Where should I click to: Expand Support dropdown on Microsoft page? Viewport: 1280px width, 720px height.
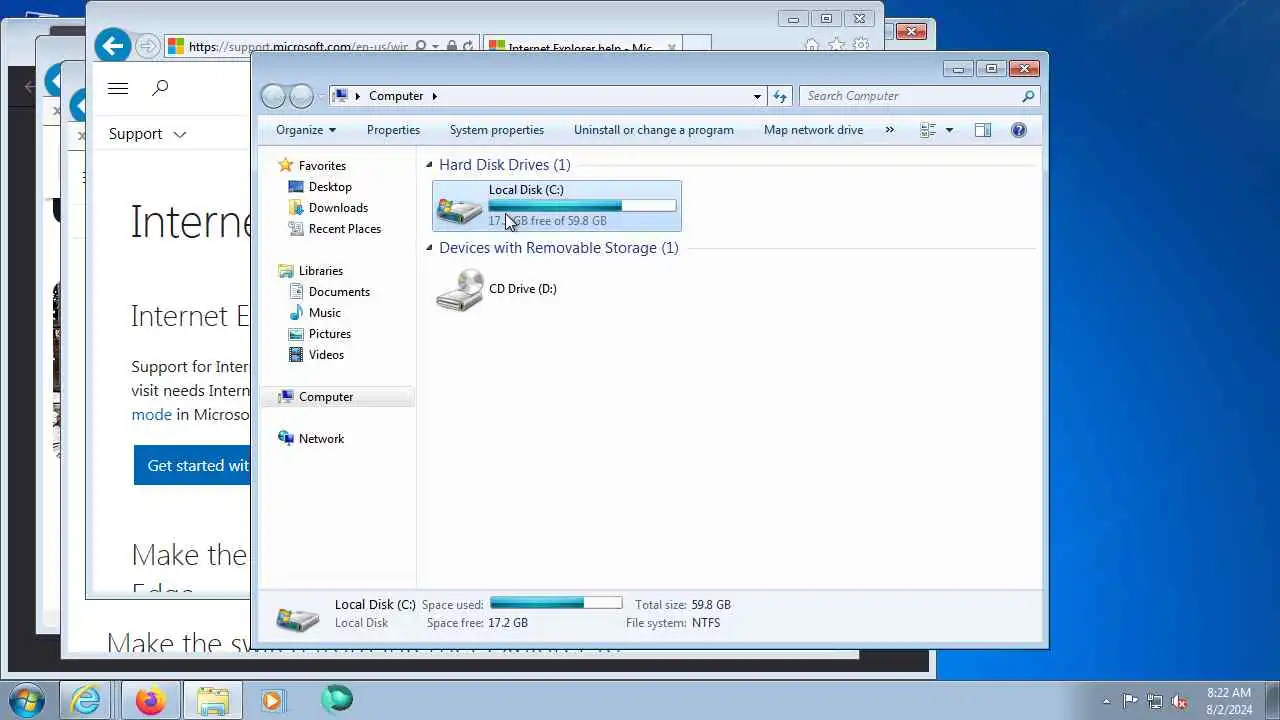pyautogui.click(x=148, y=134)
